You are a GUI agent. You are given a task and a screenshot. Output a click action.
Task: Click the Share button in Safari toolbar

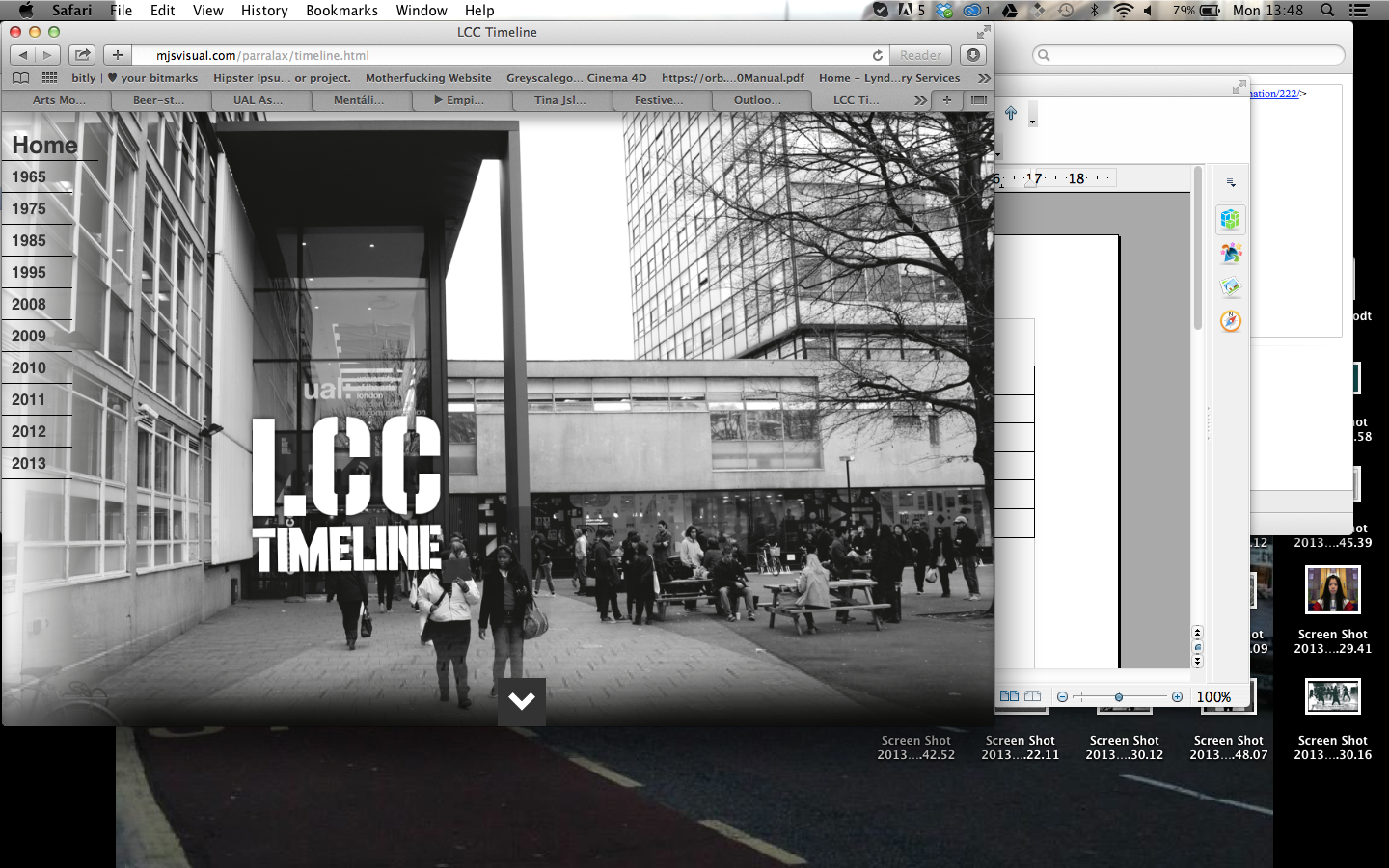[x=83, y=55]
